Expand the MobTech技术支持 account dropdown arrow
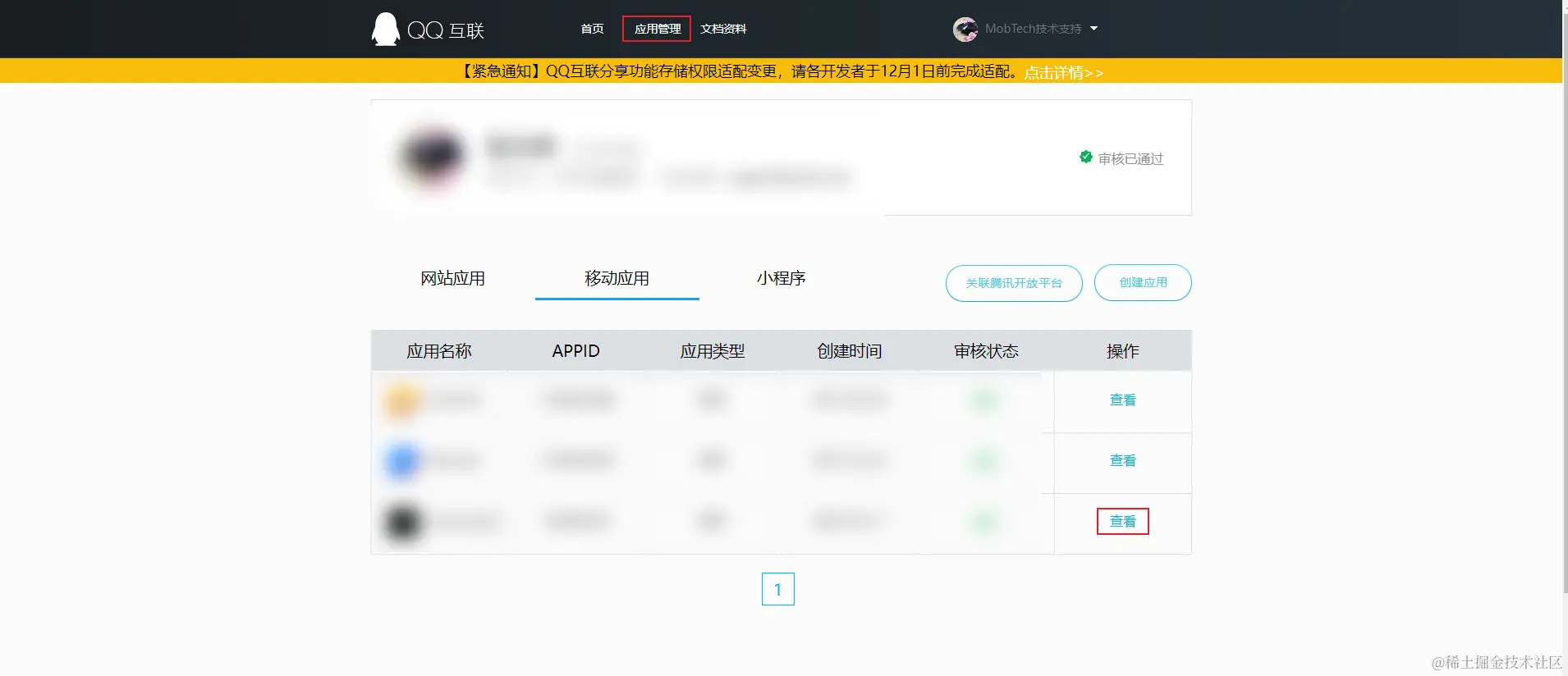Screen dimensions: 1568x676 pyautogui.click(x=1093, y=29)
